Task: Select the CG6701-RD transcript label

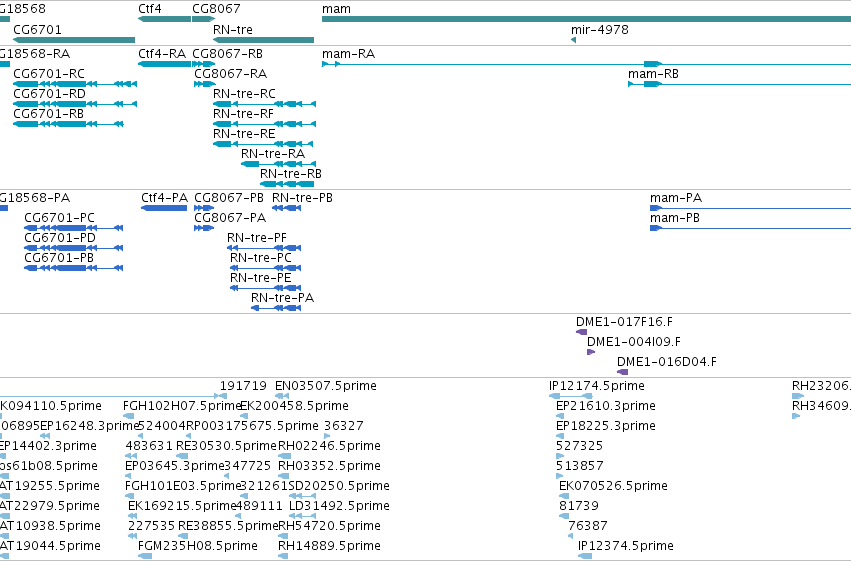Action: pos(49,94)
